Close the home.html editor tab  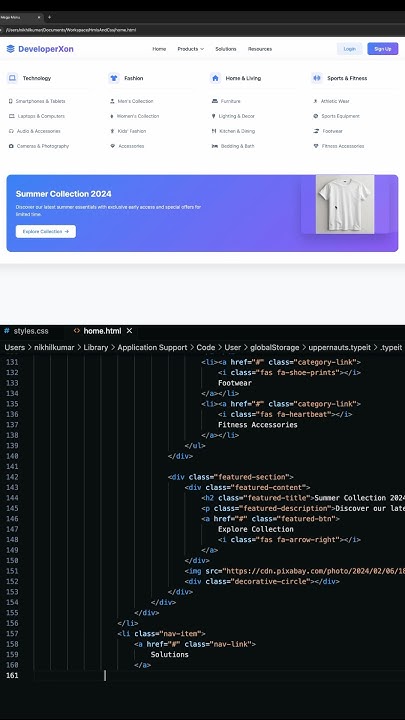click(x=129, y=331)
